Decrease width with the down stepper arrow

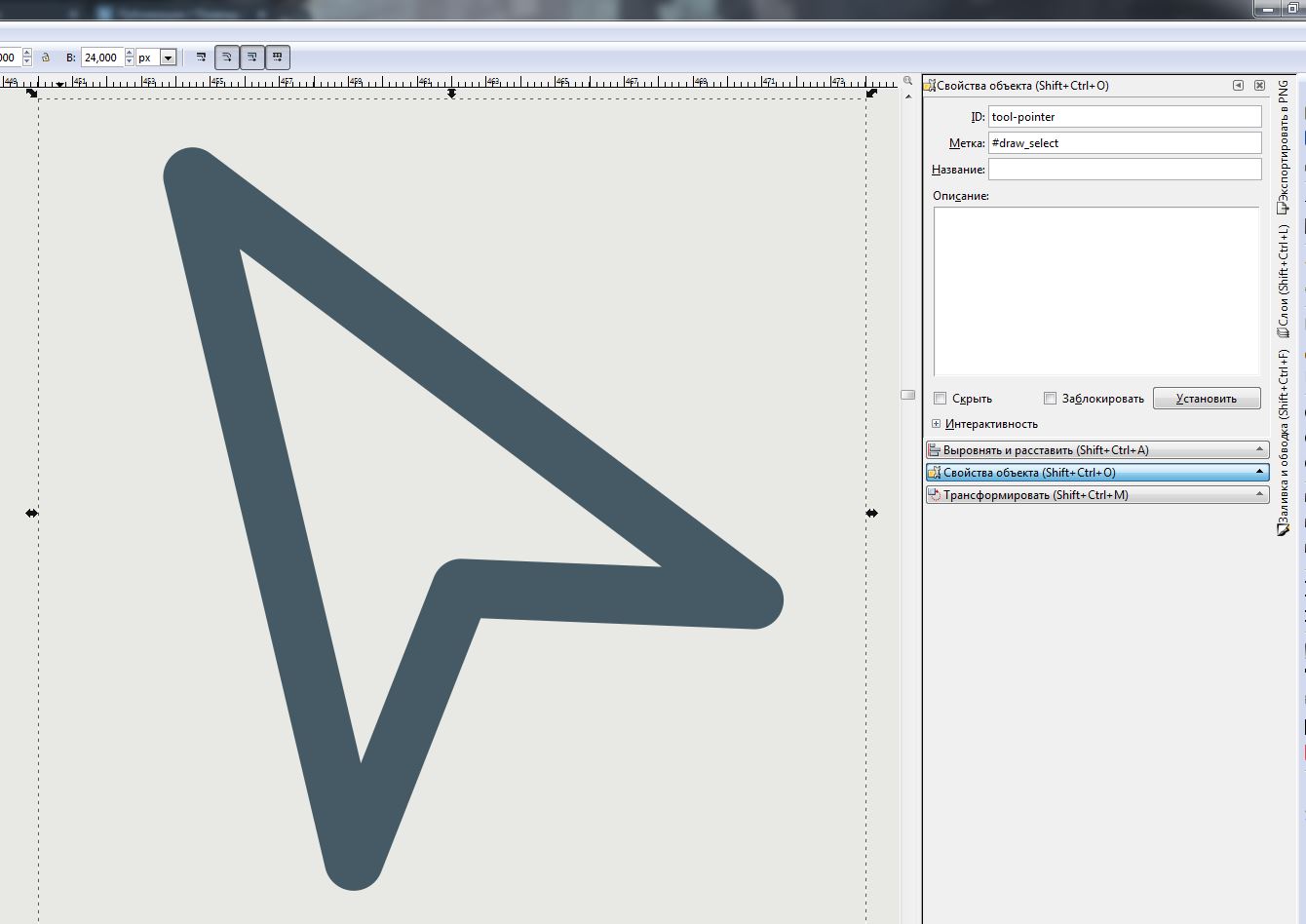(26, 62)
